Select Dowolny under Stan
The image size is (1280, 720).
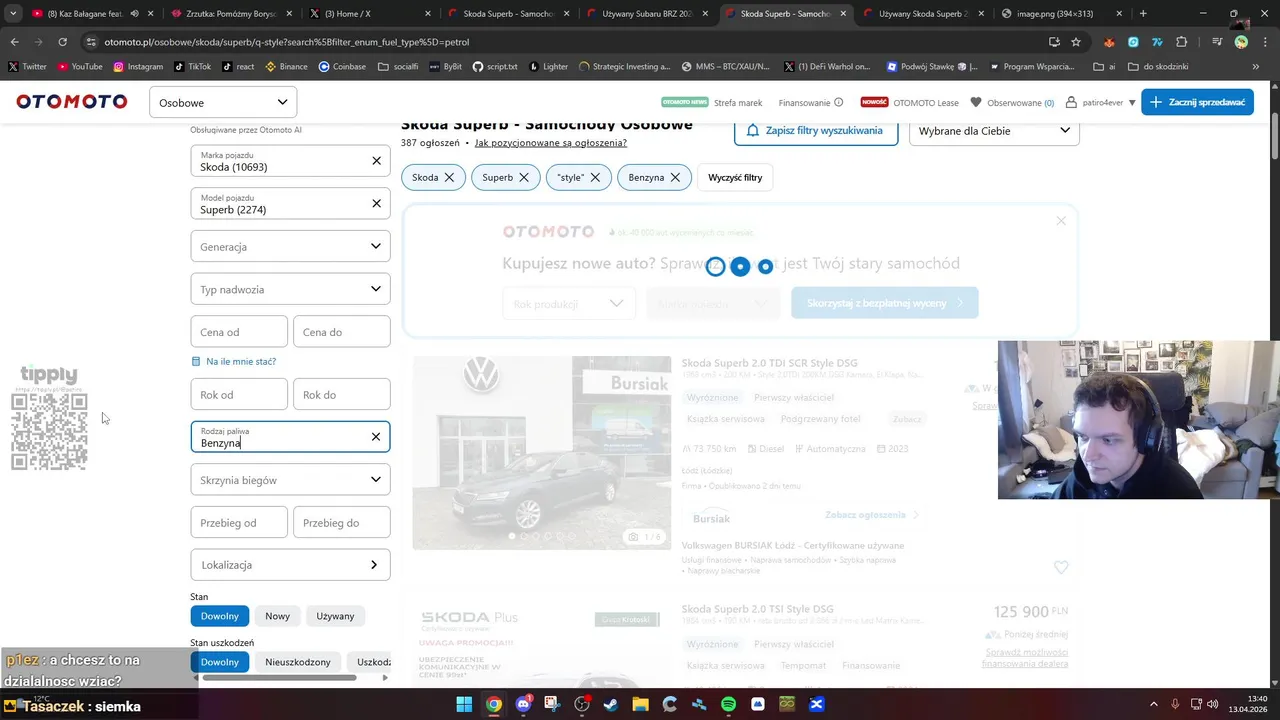(220, 616)
